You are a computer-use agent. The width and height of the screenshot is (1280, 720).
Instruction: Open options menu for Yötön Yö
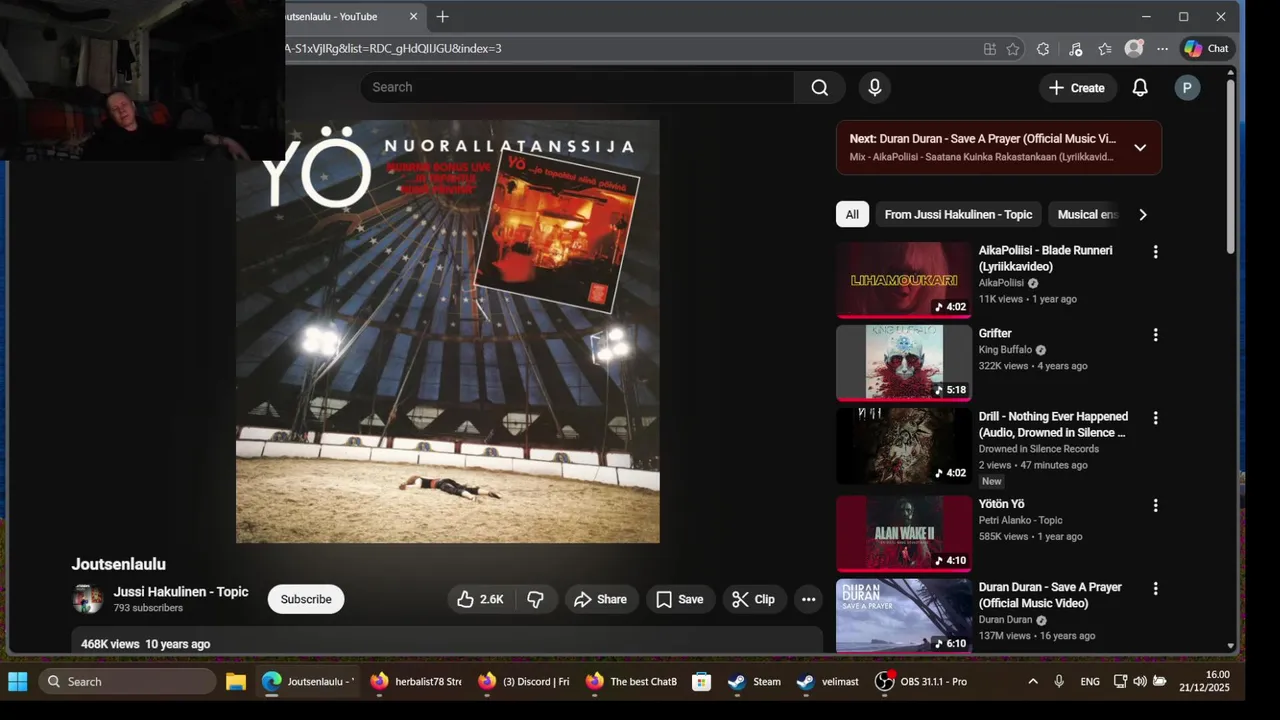1156,505
